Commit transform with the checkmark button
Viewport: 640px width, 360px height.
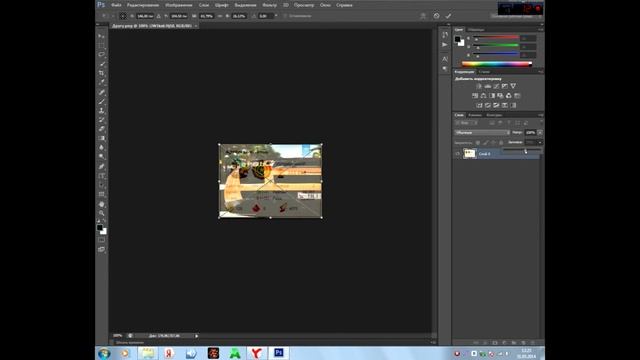448,16
